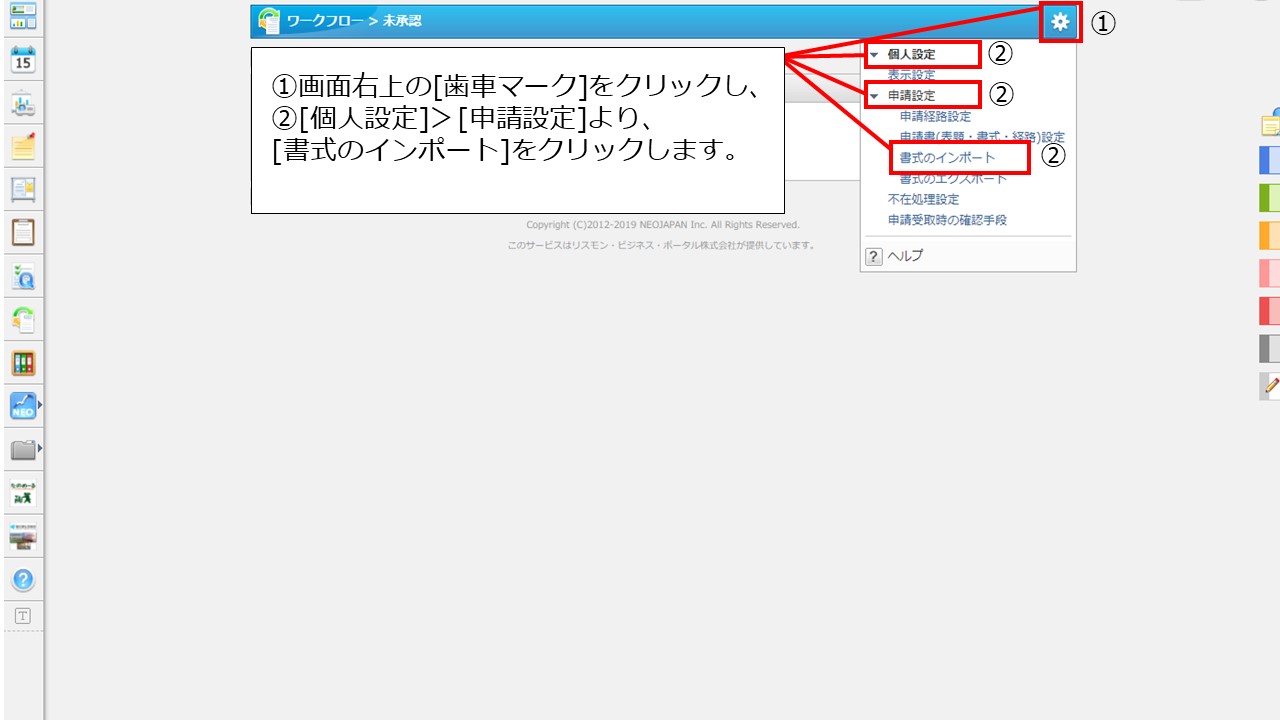The height and width of the screenshot is (720, 1280).
Task: Click the help question mark icon in menu
Action: (x=874, y=256)
